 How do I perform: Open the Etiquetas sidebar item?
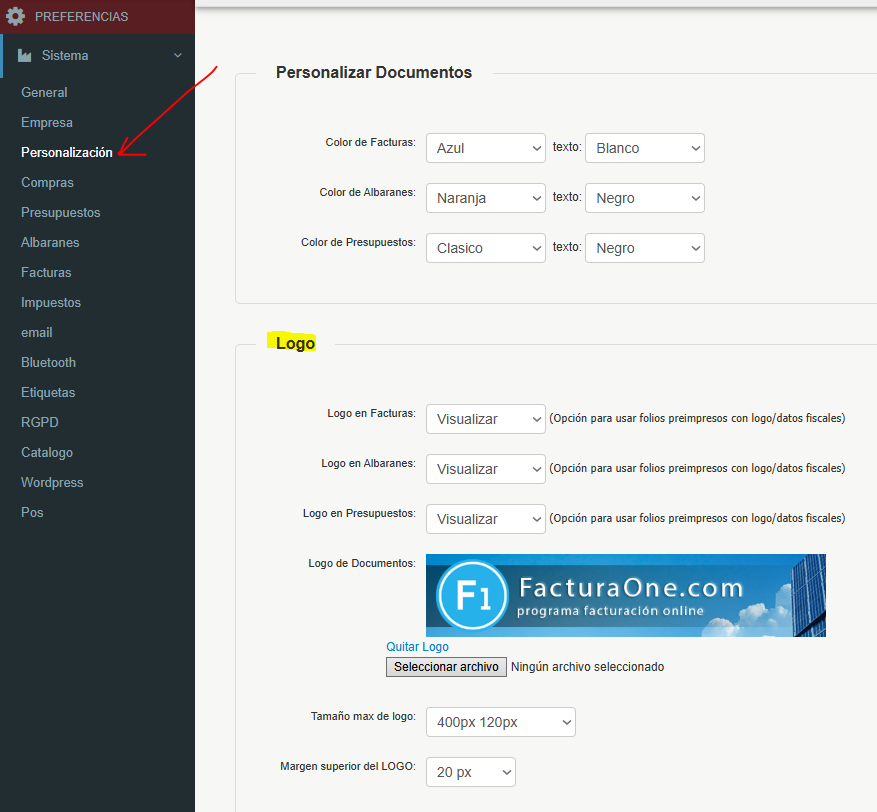coord(48,393)
